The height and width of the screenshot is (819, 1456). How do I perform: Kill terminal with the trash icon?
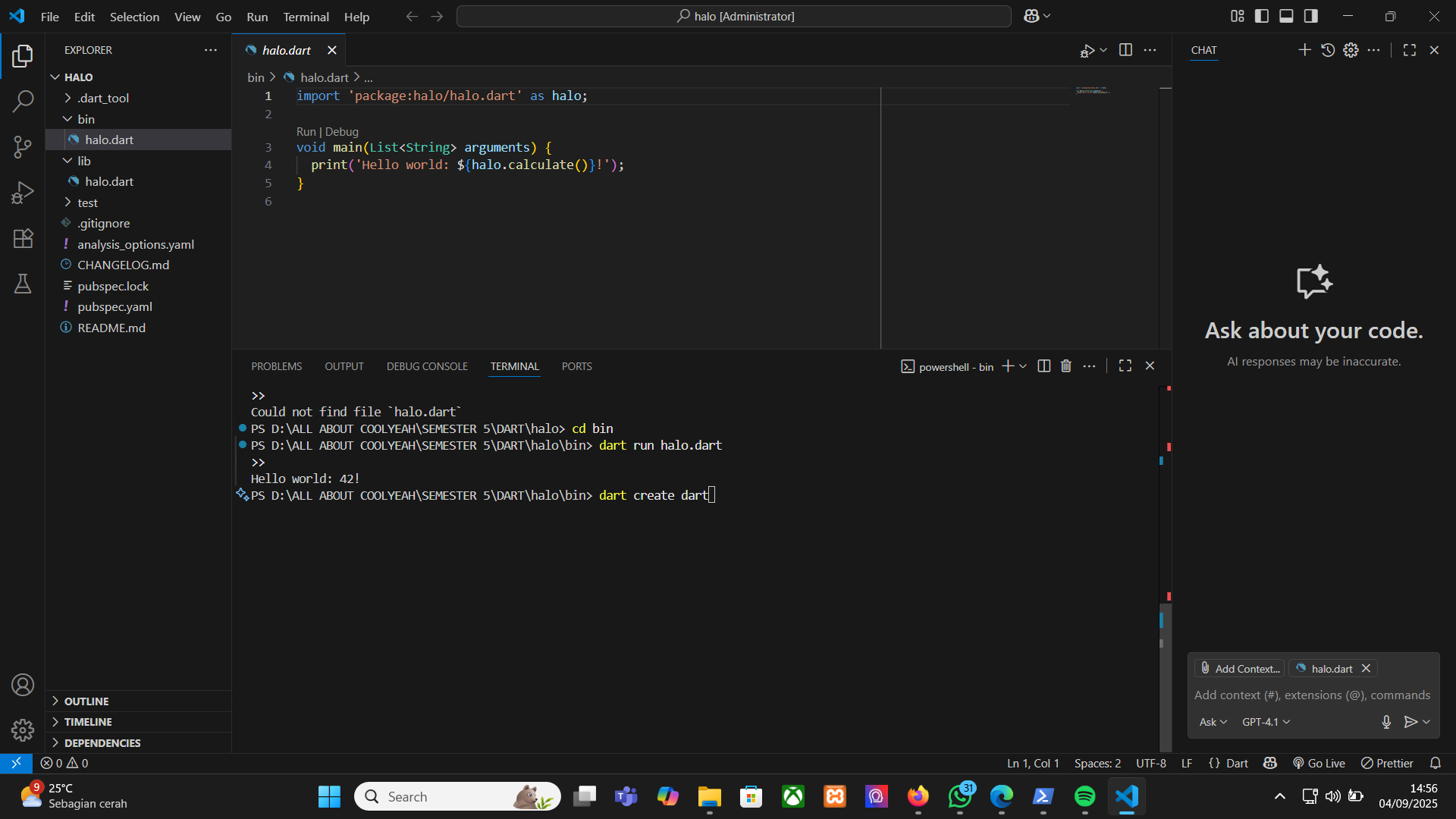[x=1065, y=366]
